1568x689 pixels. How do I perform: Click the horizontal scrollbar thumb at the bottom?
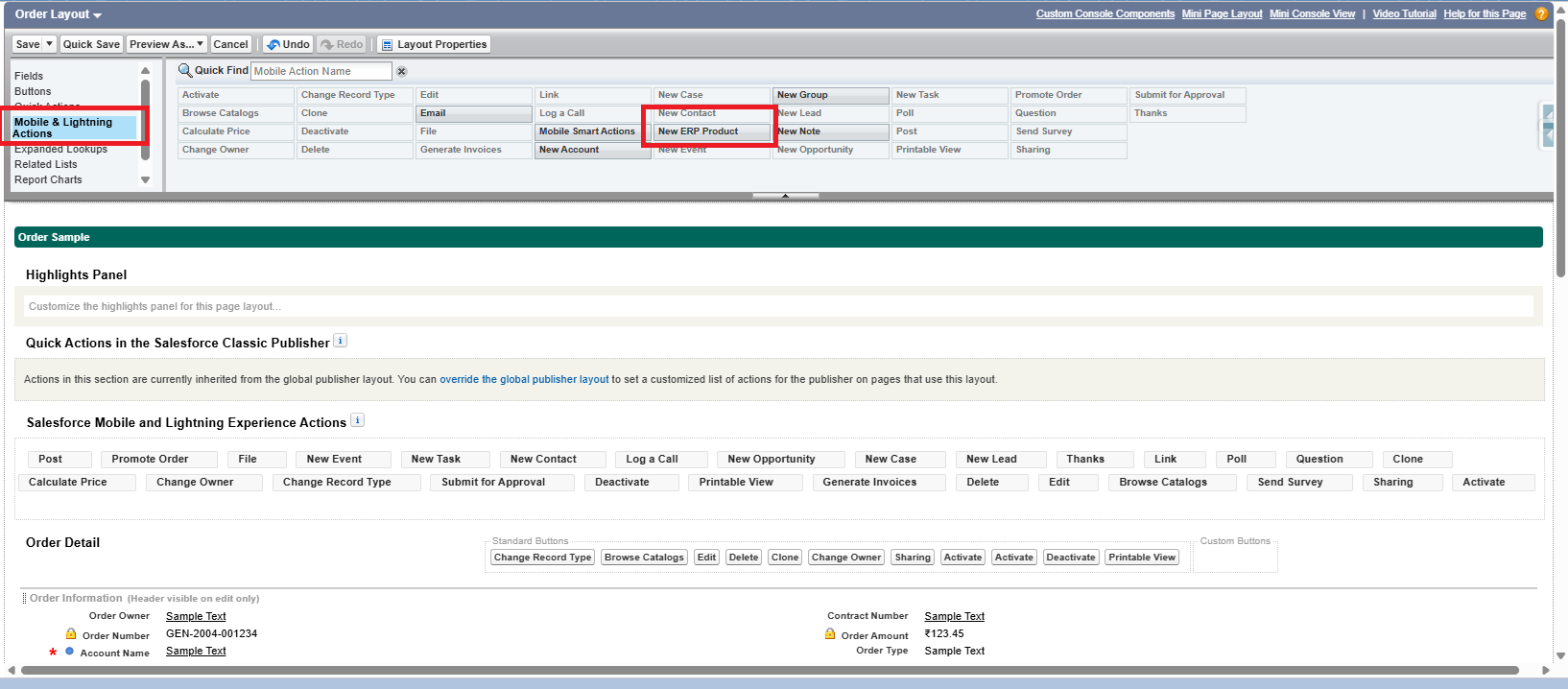point(769,670)
